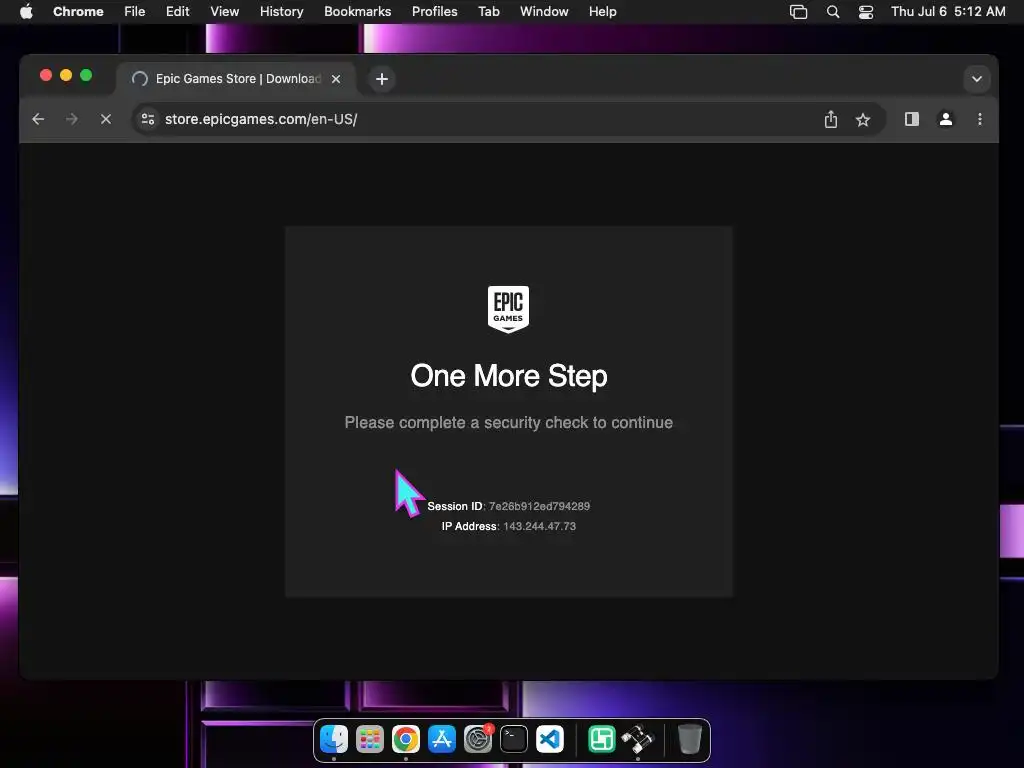Close the Chrome window
The height and width of the screenshot is (768, 1024).
coord(46,75)
